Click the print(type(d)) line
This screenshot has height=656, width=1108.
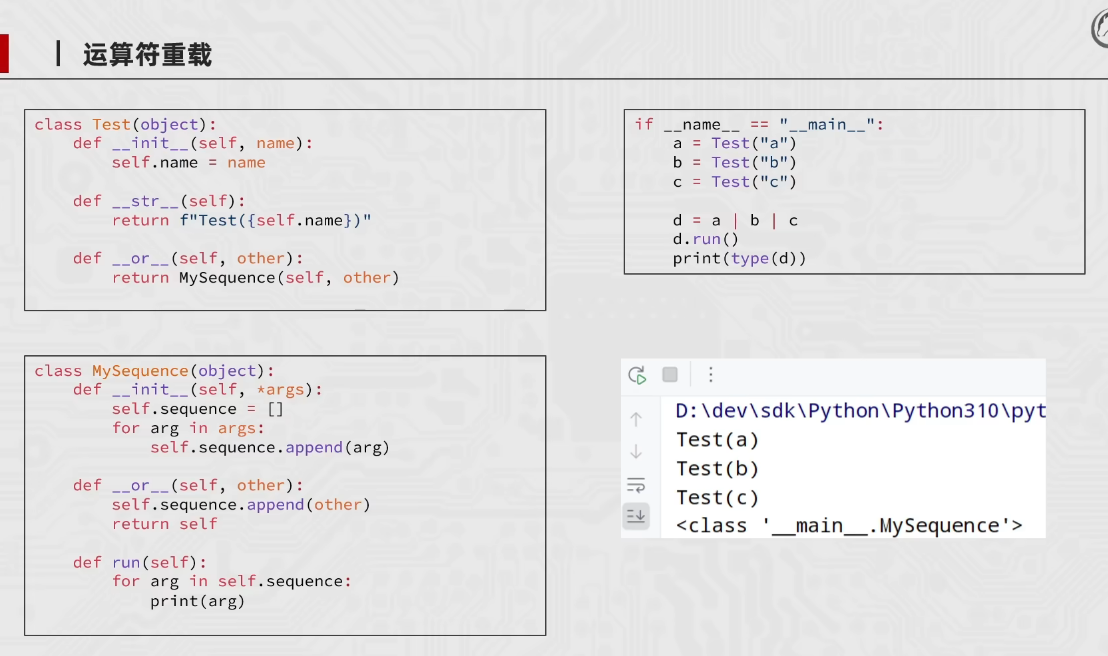(x=739, y=259)
